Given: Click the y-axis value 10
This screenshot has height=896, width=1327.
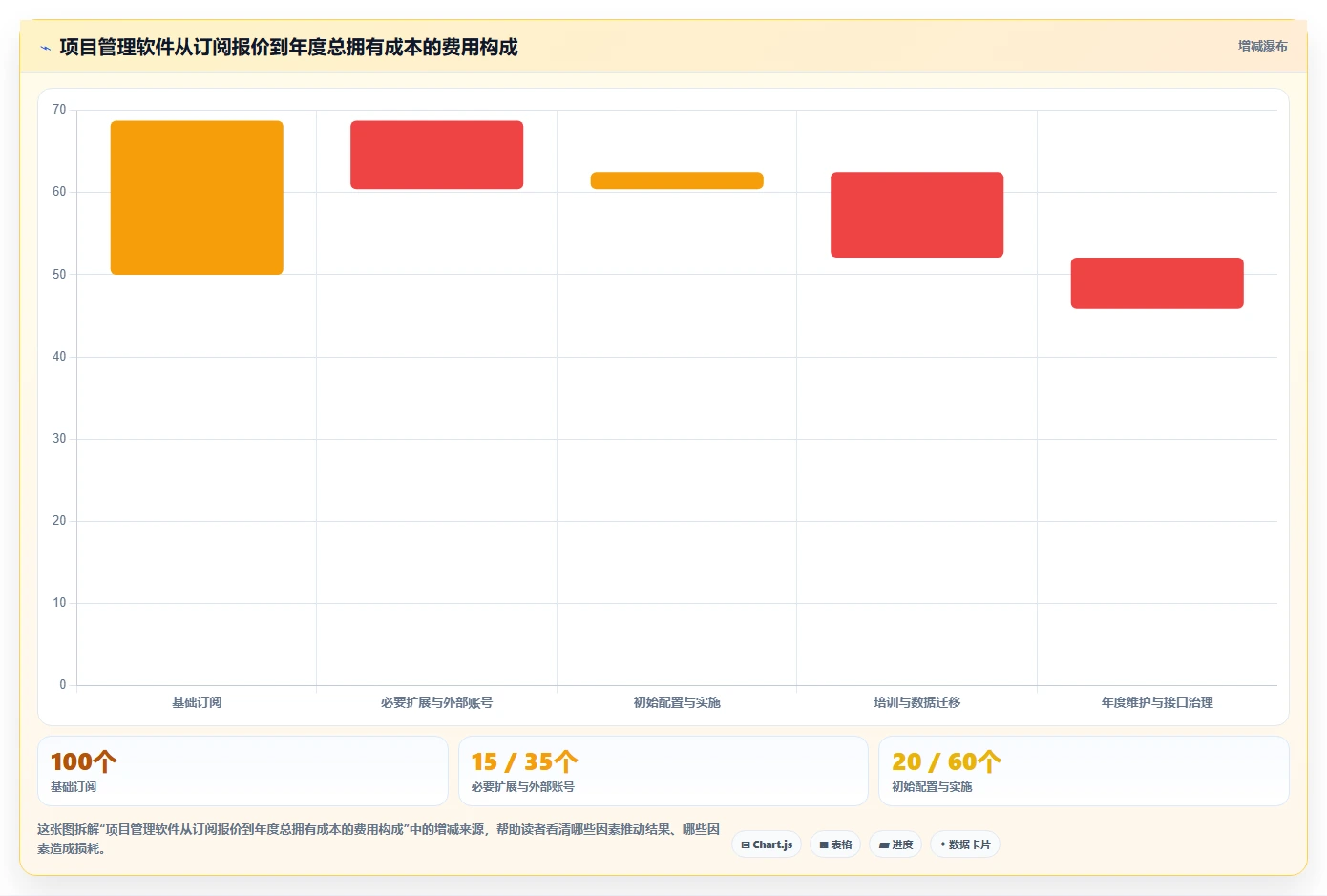Looking at the screenshot, I should pos(59,603).
